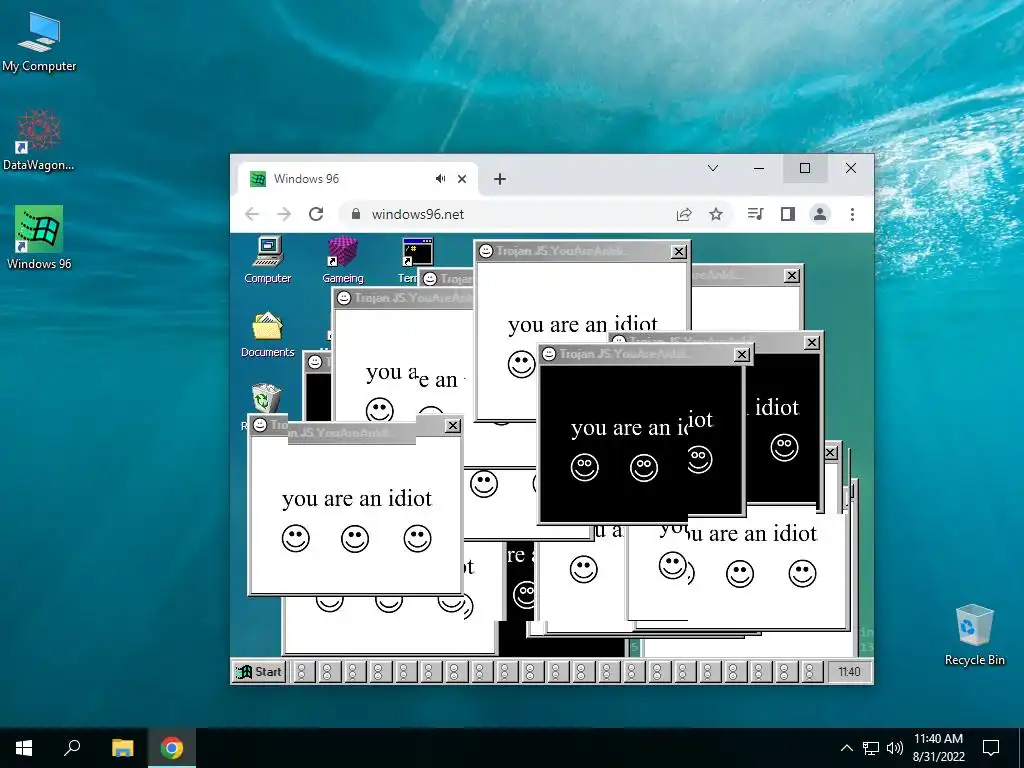This screenshot has width=1024, height=768.
Task: Click the Chrome icon in taskbar
Action: pos(172,748)
